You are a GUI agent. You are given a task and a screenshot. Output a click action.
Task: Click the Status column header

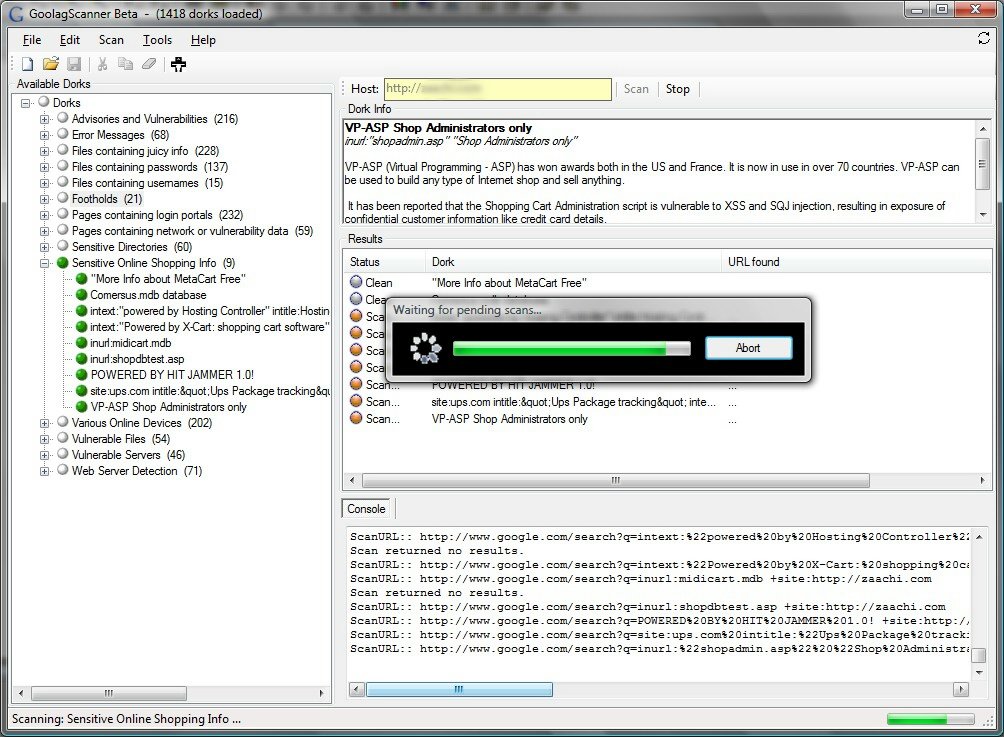pyautogui.click(x=384, y=261)
